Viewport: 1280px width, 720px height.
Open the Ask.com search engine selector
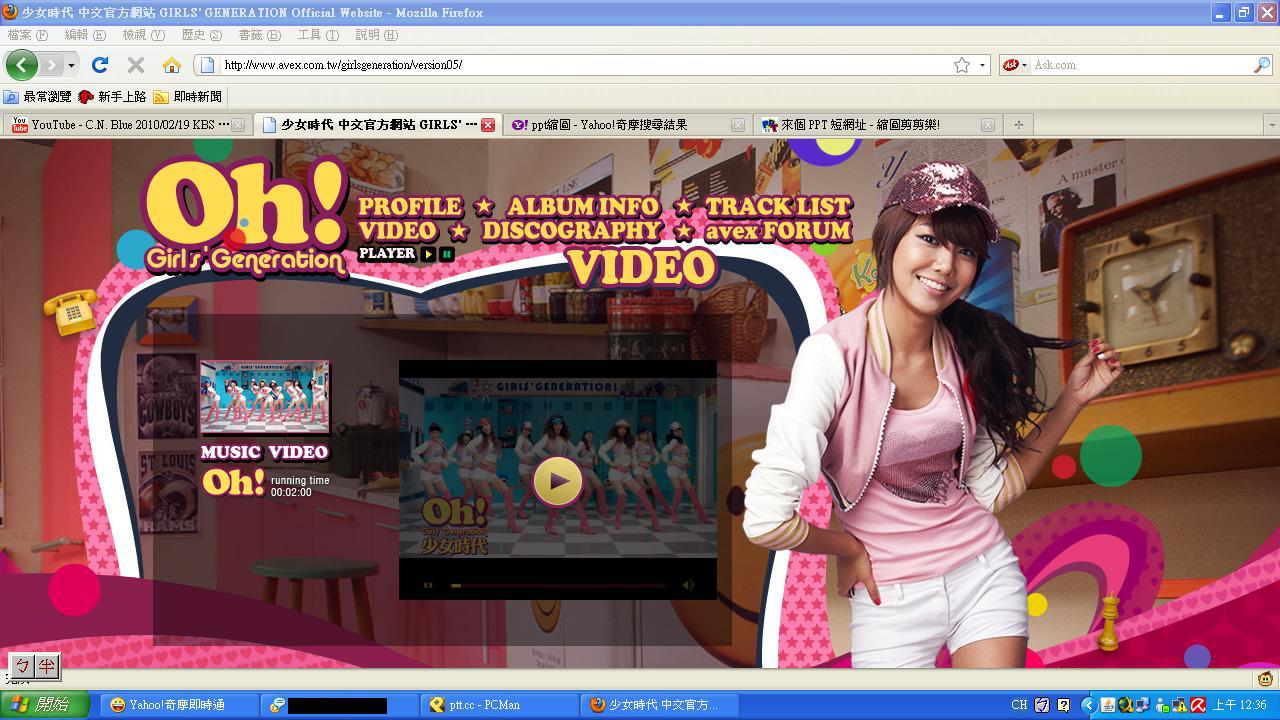tap(1015, 65)
